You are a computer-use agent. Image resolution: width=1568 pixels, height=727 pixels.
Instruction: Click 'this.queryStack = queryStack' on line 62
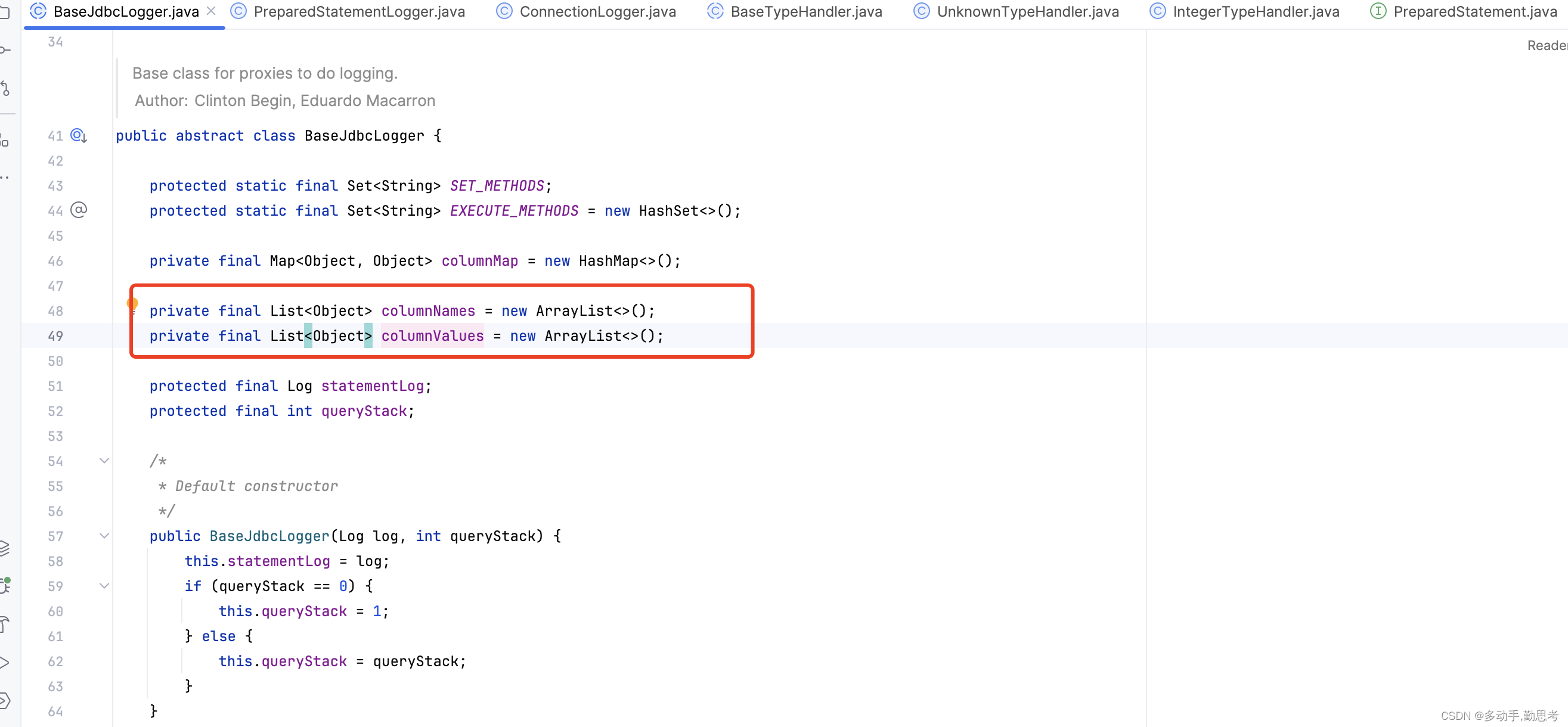pos(338,661)
